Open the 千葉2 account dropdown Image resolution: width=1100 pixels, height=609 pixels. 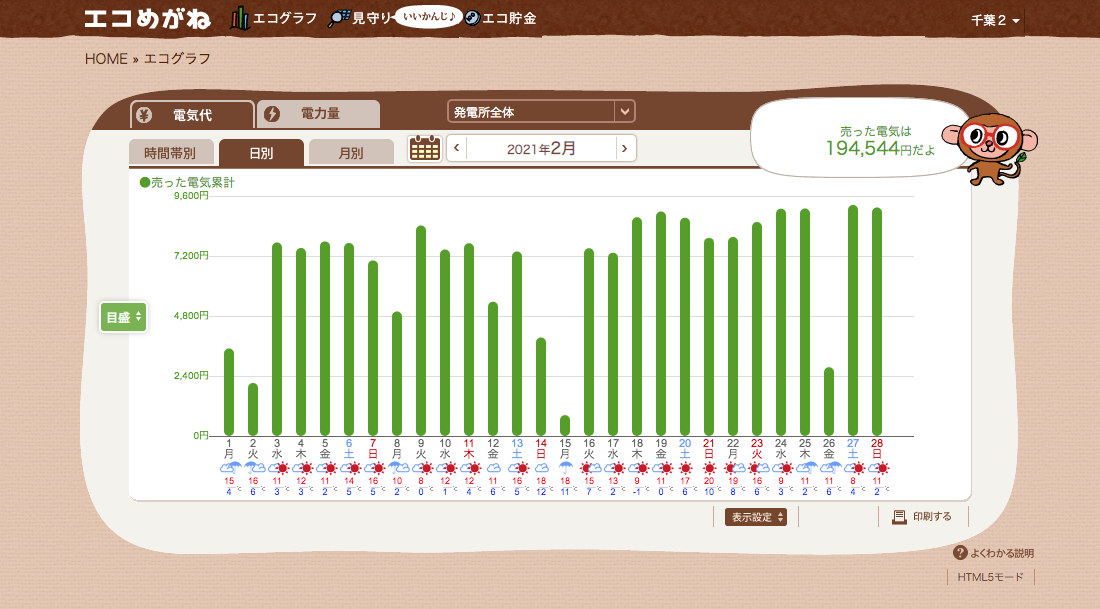(x=995, y=20)
